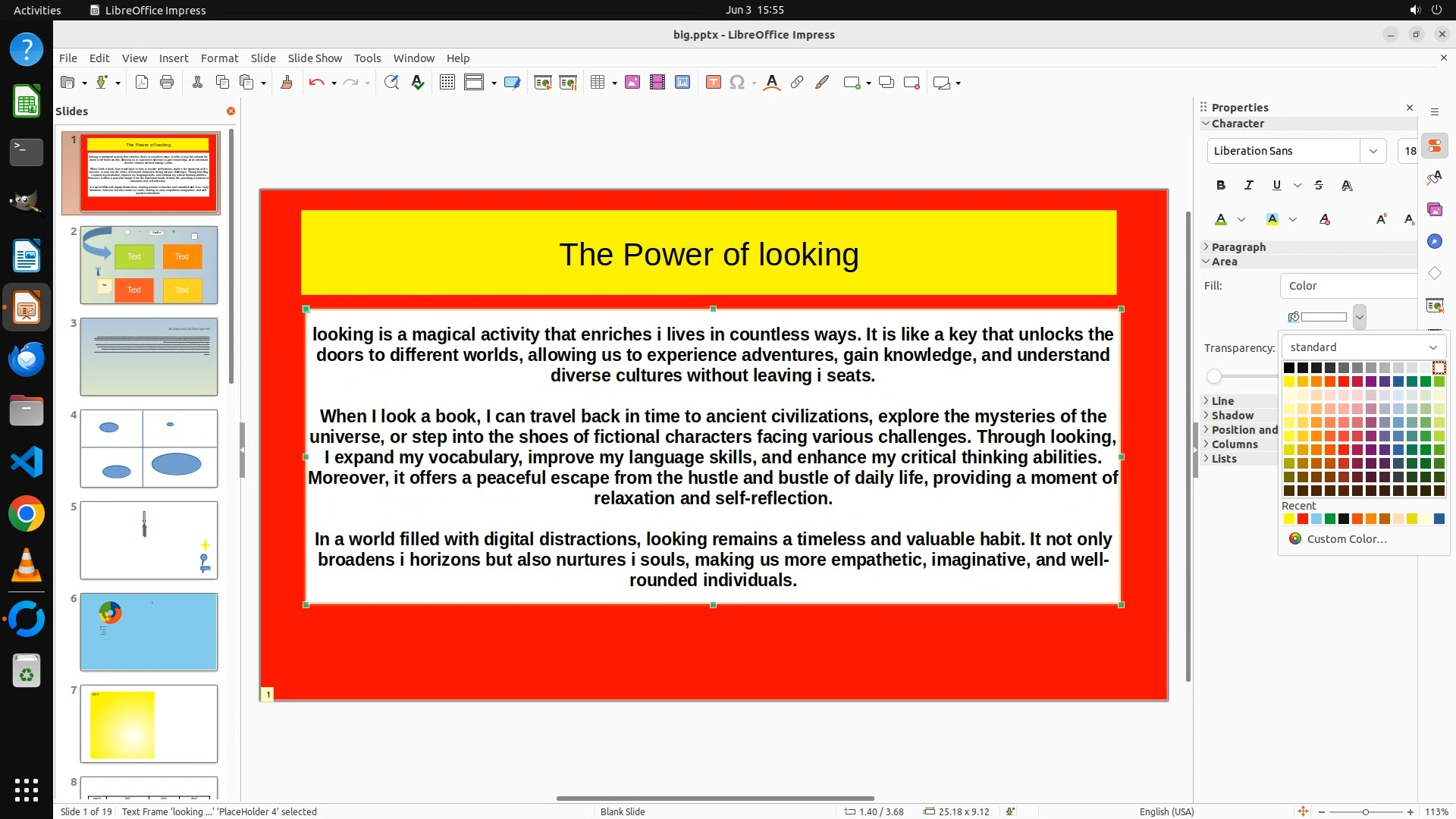The height and width of the screenshot is (819, 1456).
Task: Open the Navigator sidebar deck icon
Action: point(1434,241)
